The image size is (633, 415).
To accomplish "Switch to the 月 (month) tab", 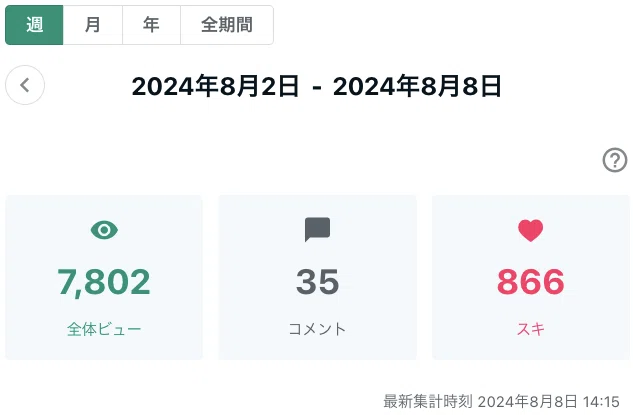I will coord(92,25).
